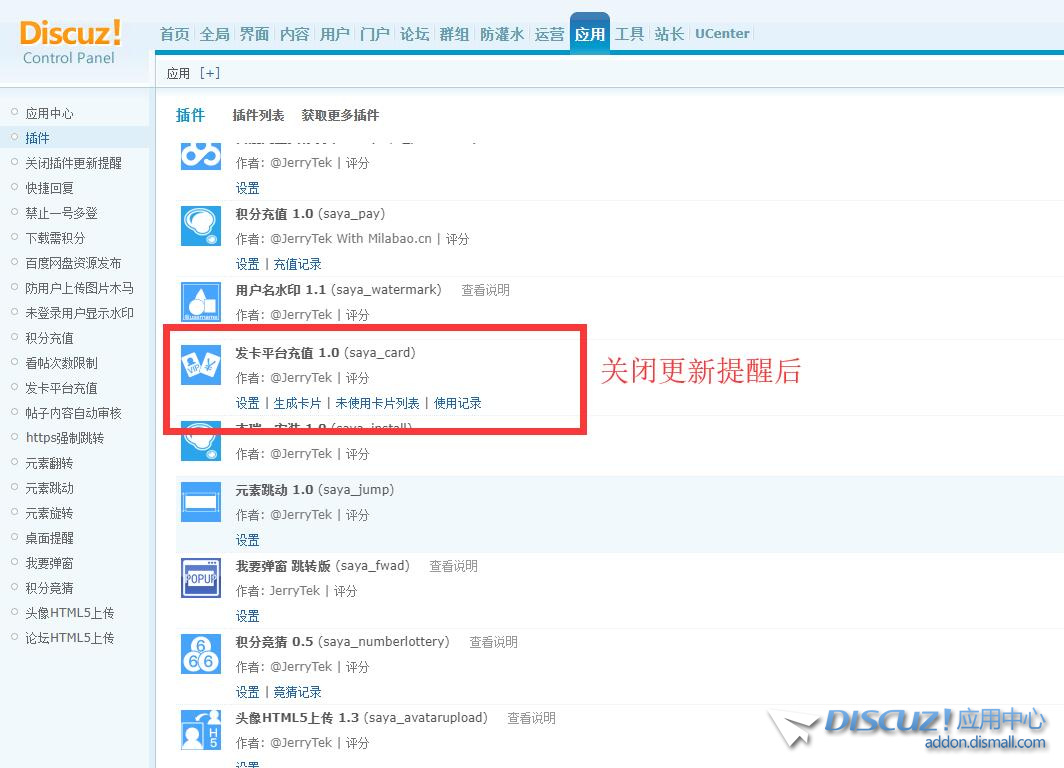Open 生成卡片 link for 发卡平台充值
The width and height of the screenshot is (1064, 768).
click(297, 403)
